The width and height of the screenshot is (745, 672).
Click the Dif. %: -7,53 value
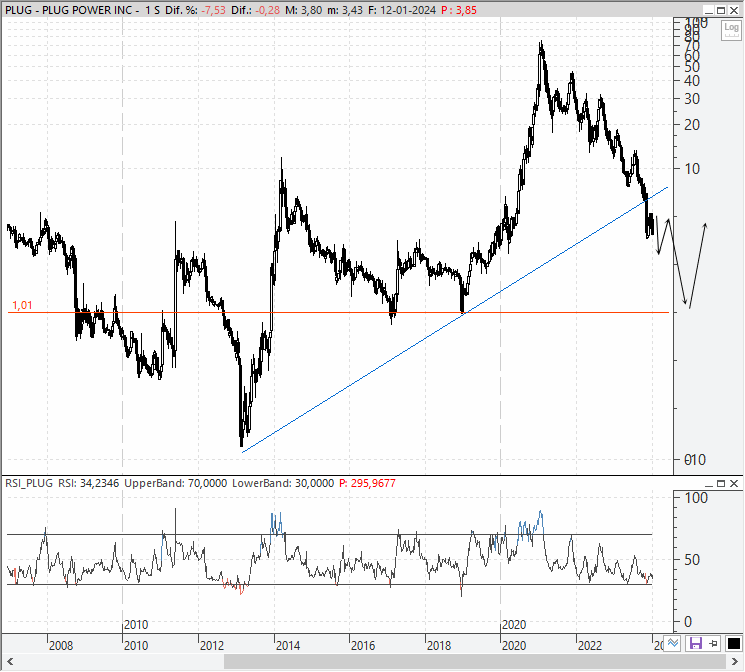[195, 10]
